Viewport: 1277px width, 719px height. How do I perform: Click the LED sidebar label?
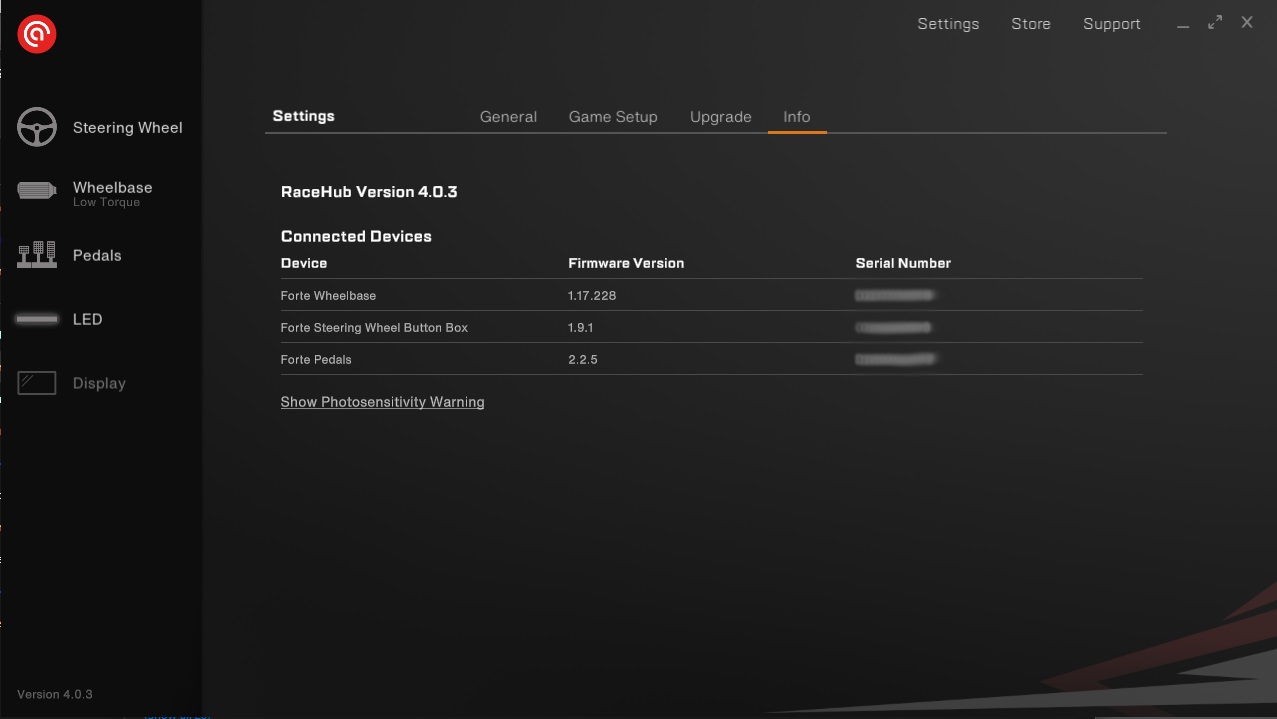pyautogui.click(x=88, y=319)
